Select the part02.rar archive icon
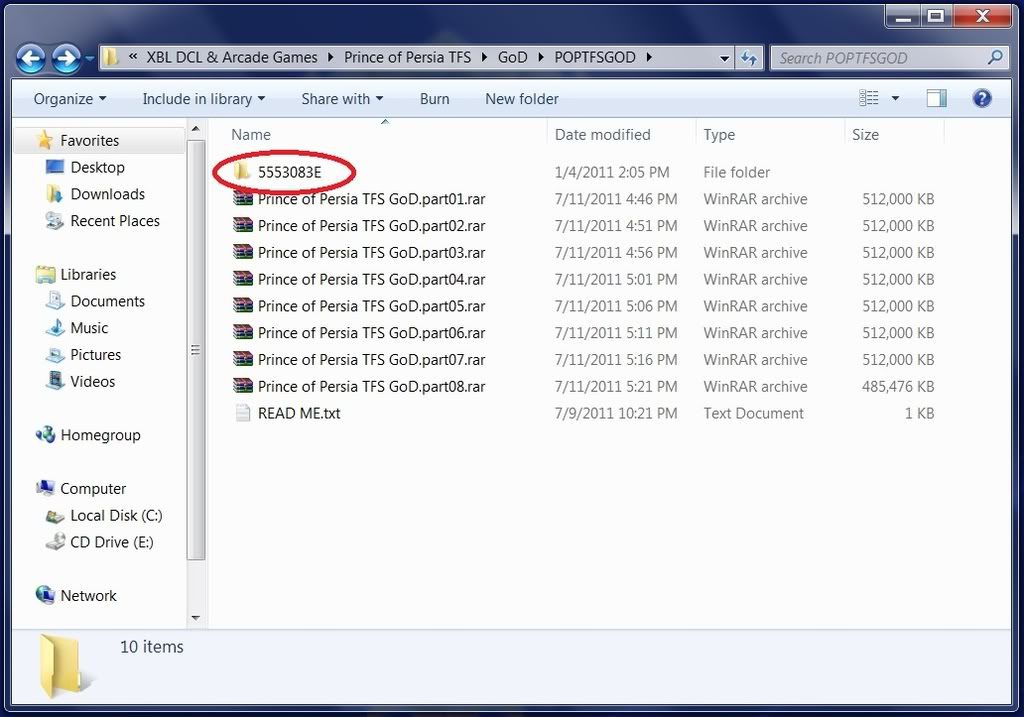1024x717 pixels. point(242,225)
